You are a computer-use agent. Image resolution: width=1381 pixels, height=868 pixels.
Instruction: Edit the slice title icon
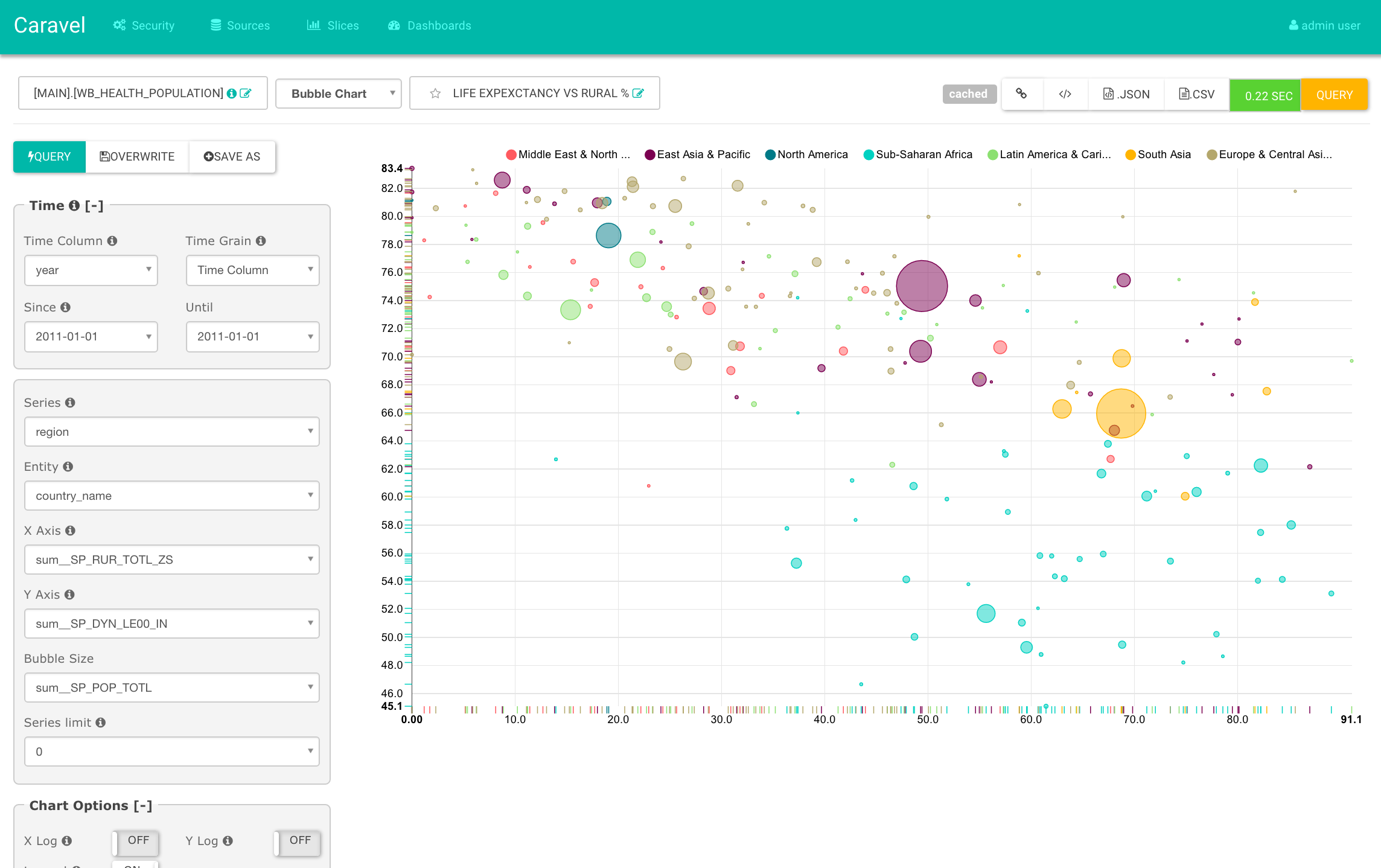click(x=638, y=94)
